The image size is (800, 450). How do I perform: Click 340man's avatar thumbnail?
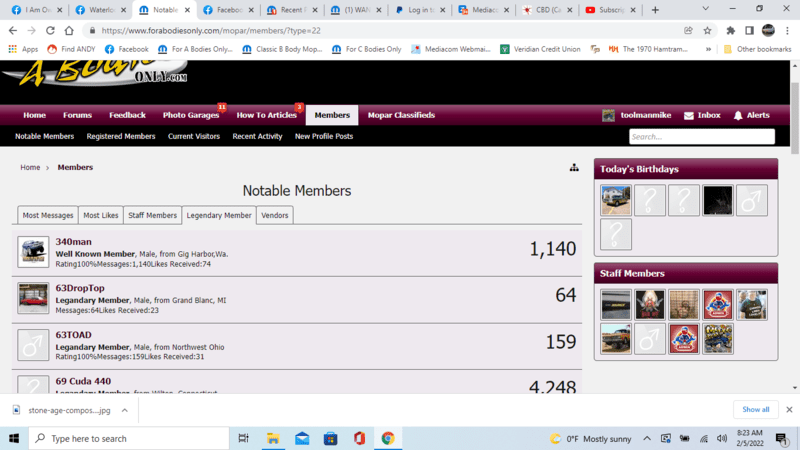click(33, 252)
